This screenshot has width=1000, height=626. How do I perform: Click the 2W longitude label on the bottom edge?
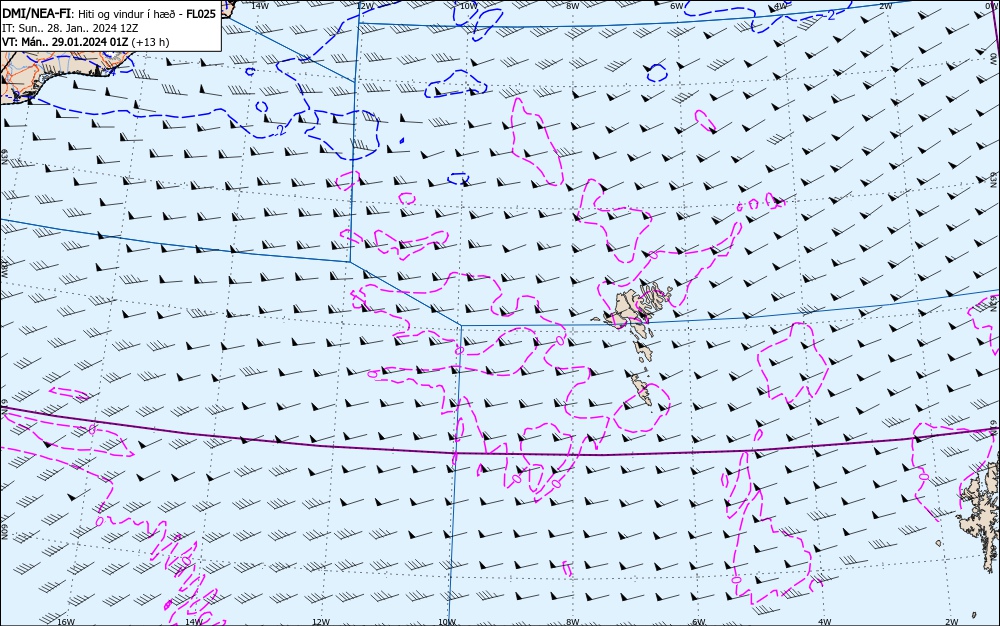(952, 622)
